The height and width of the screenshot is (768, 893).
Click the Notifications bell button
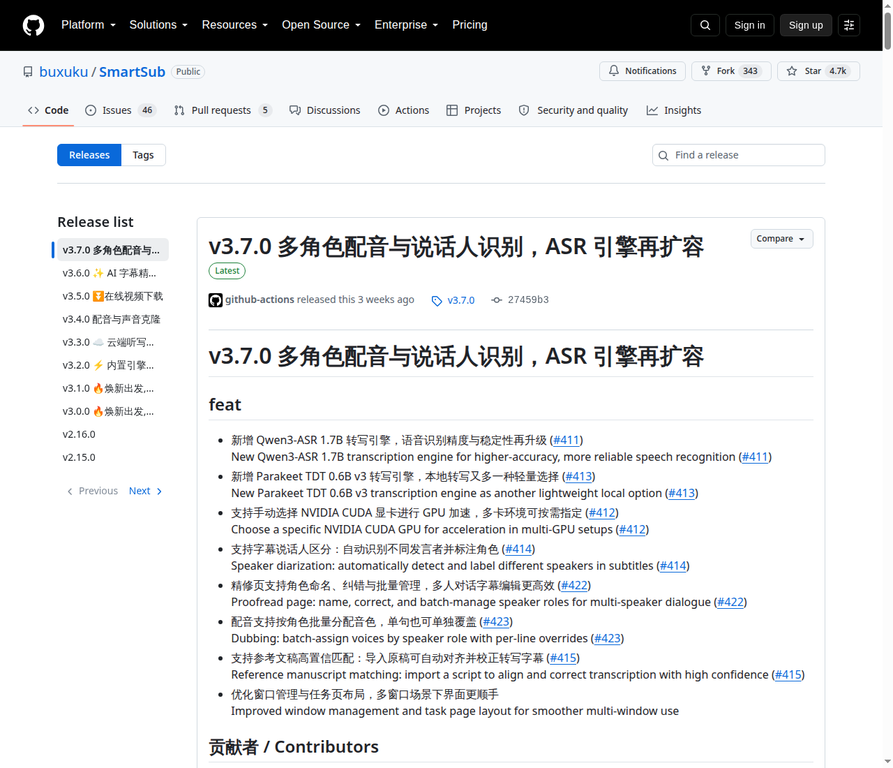[642, 71]
